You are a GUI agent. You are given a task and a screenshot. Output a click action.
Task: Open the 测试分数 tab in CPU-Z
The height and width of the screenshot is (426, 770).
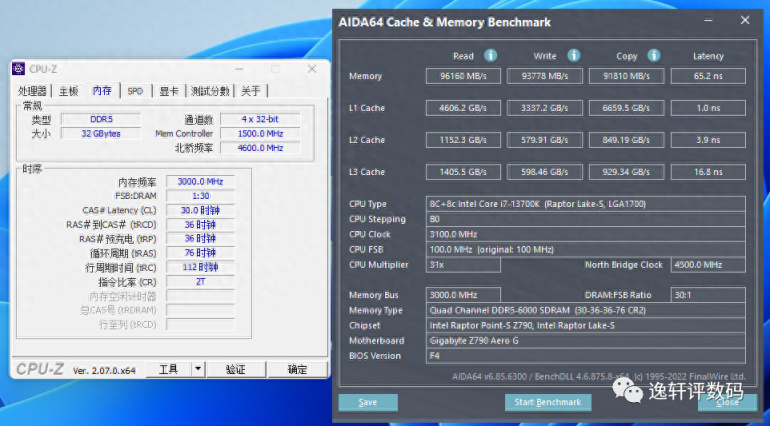(210, 91)
